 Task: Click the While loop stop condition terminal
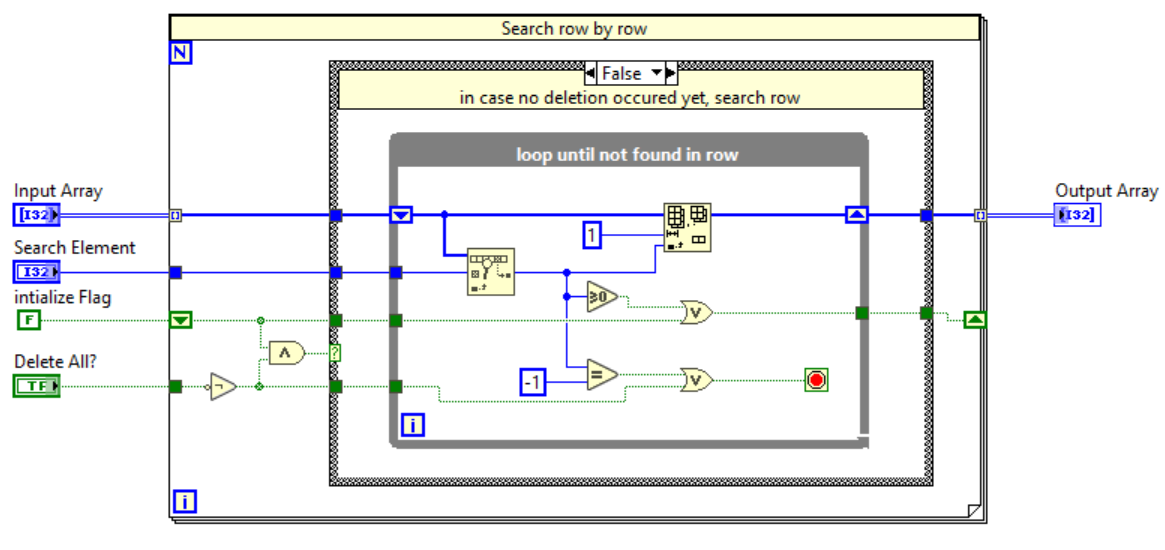click(x=816, y=381)
